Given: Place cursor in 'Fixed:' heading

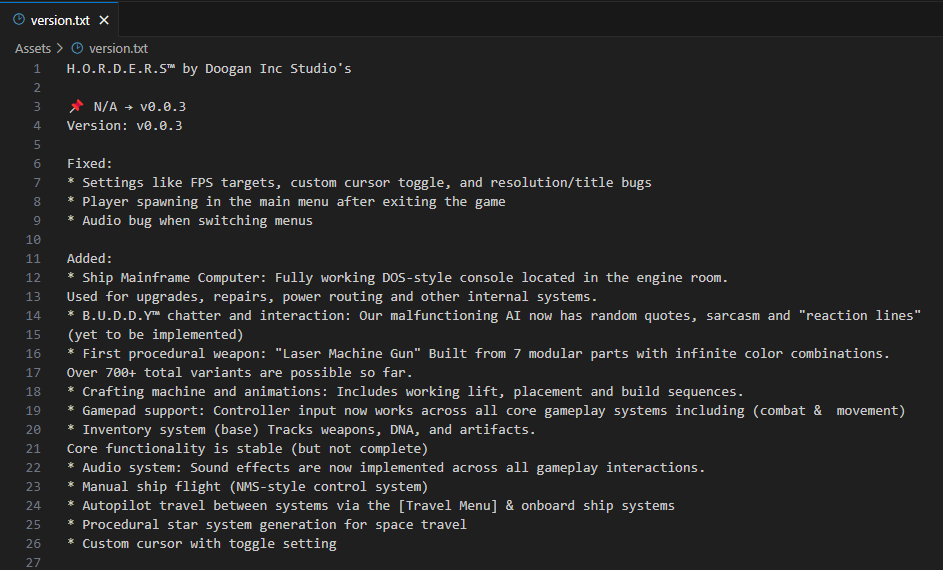Looking at the screenshot, I should pyautogui.click(x=90, y=164).
